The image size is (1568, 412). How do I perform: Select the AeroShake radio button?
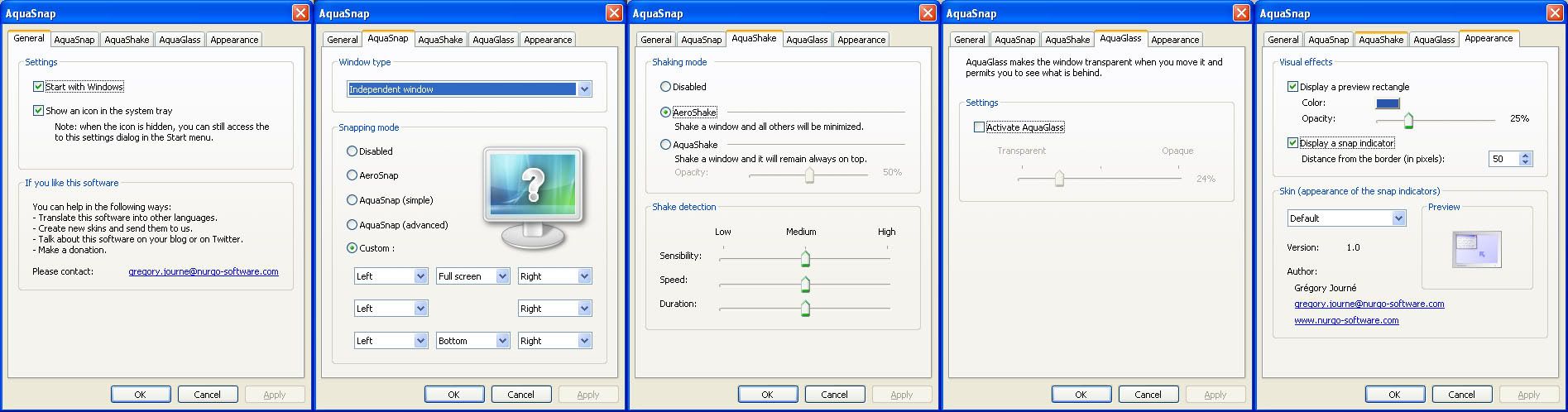(665, 112)
